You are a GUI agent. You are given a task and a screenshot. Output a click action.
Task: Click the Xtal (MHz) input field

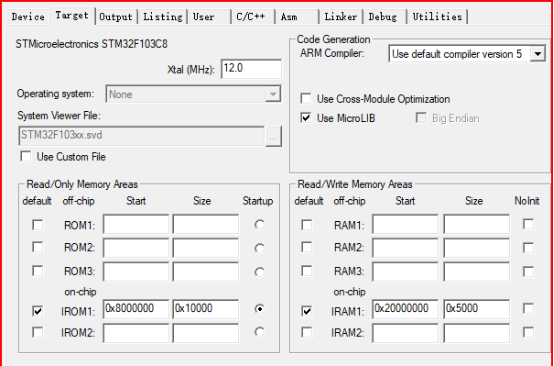tap(251, 69)
